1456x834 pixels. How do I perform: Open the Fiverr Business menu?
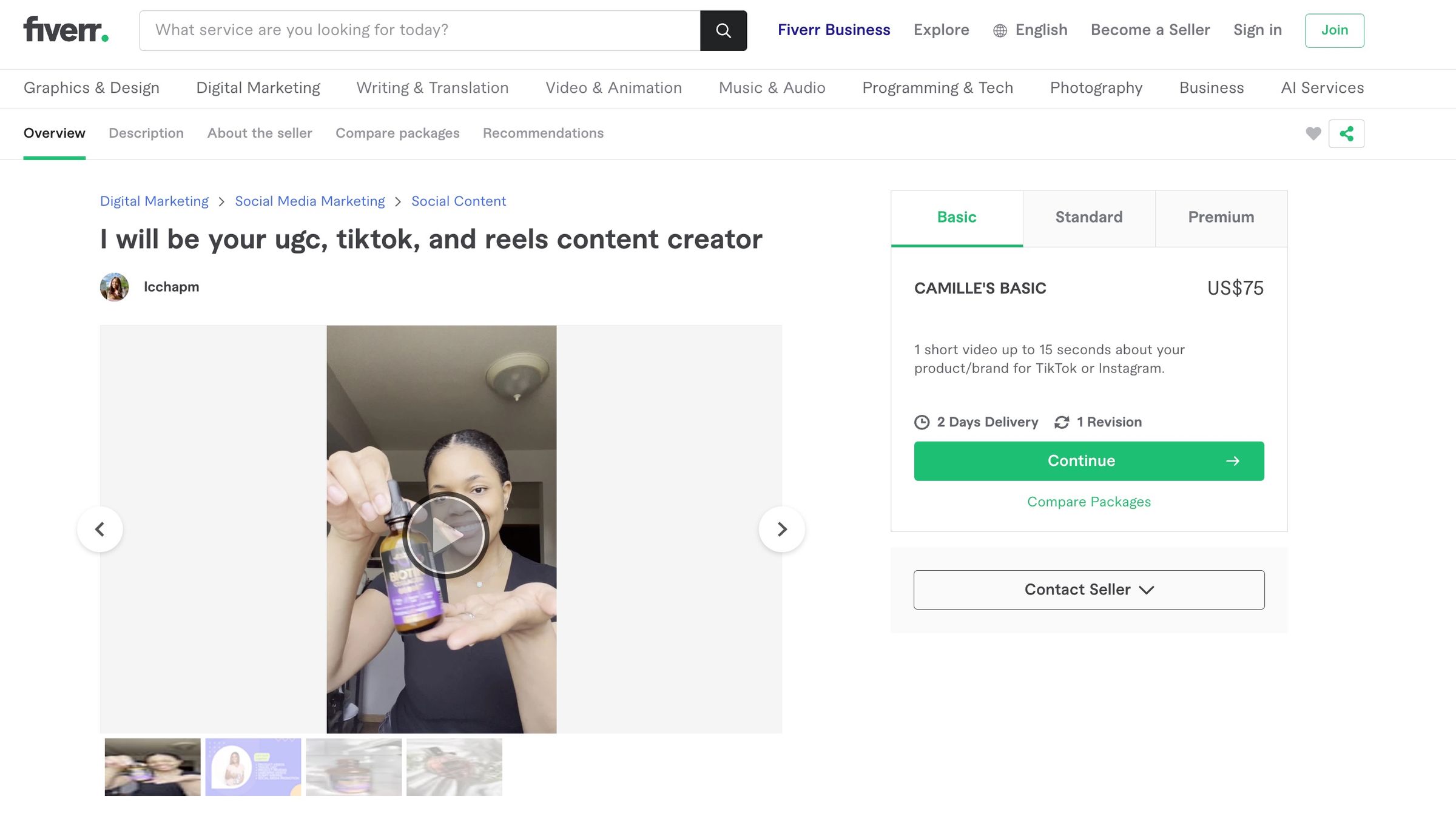pos(833,30)
